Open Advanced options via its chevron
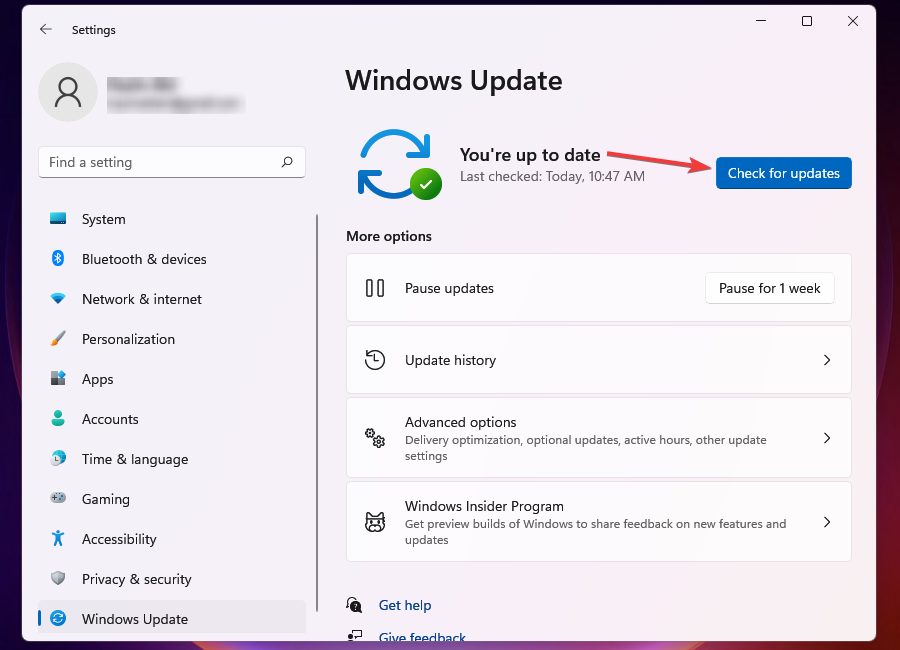900x650 pixels. pos(827,438)
